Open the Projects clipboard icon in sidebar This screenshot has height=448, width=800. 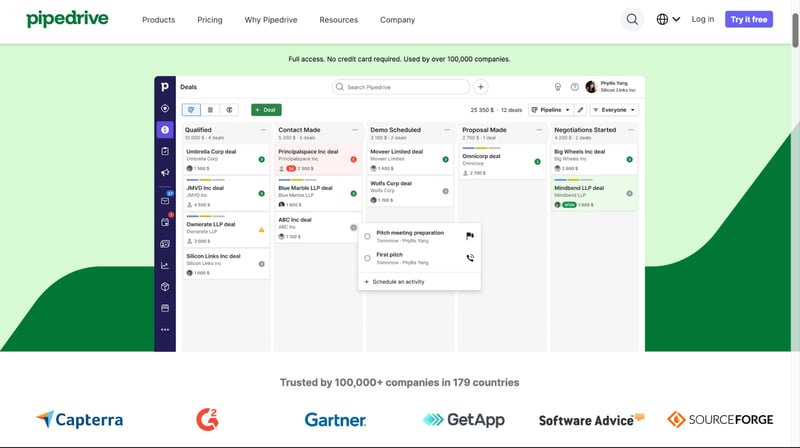click(x=165, y=151)
